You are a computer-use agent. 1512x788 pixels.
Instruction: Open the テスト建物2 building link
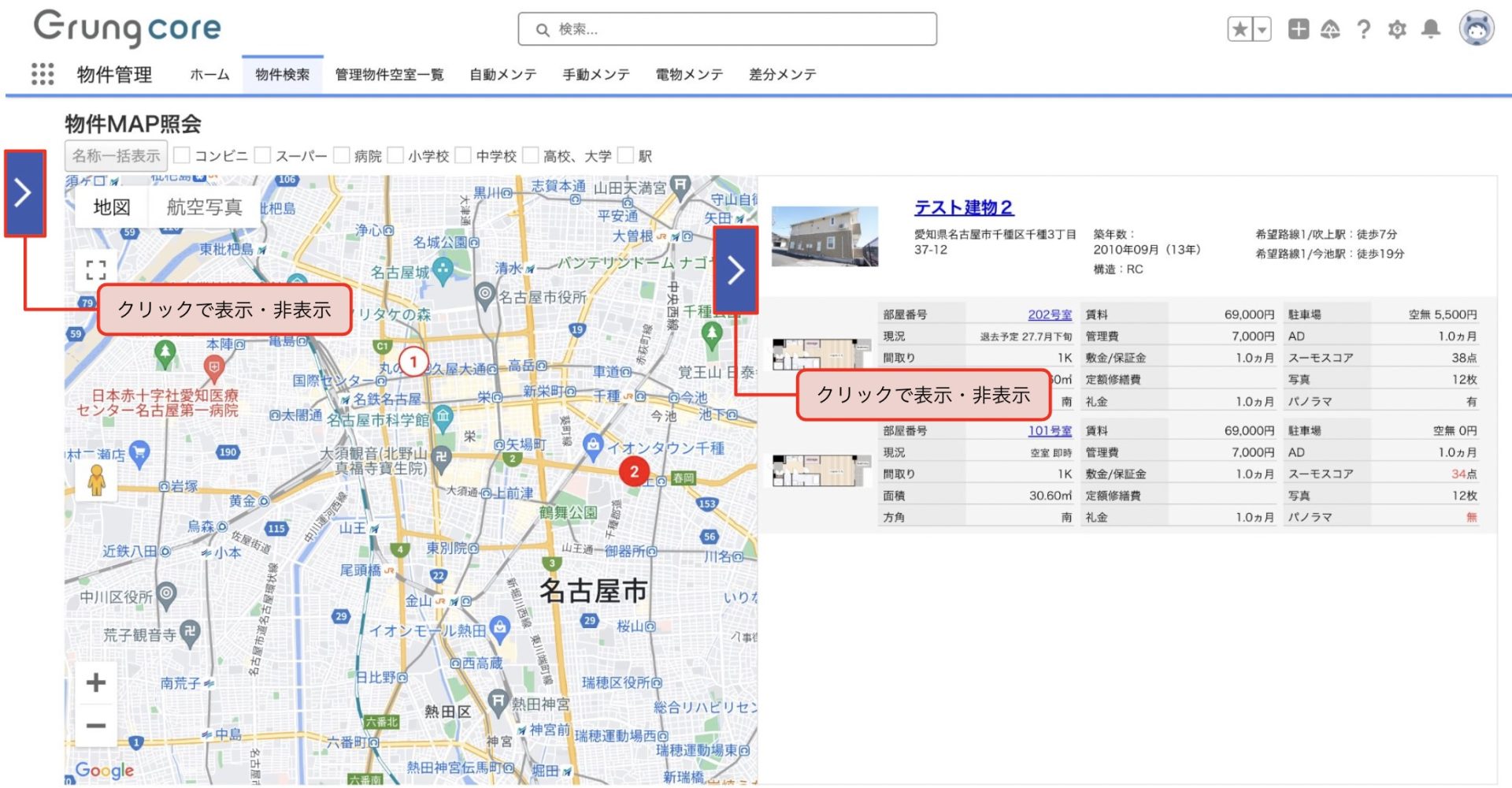tap(963, 207)
